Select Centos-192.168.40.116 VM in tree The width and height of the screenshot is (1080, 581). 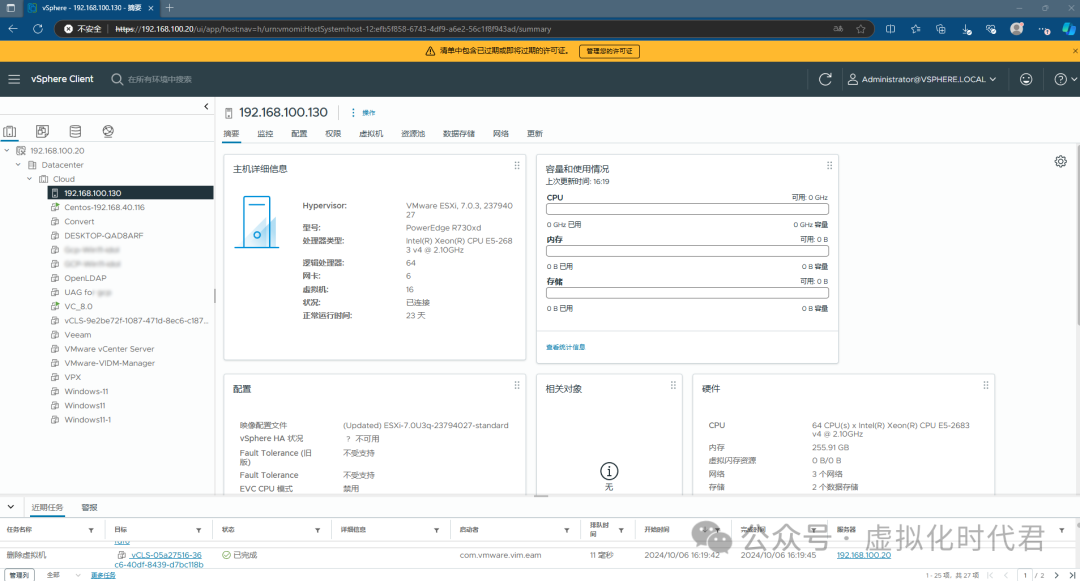(x=105, y=207)
